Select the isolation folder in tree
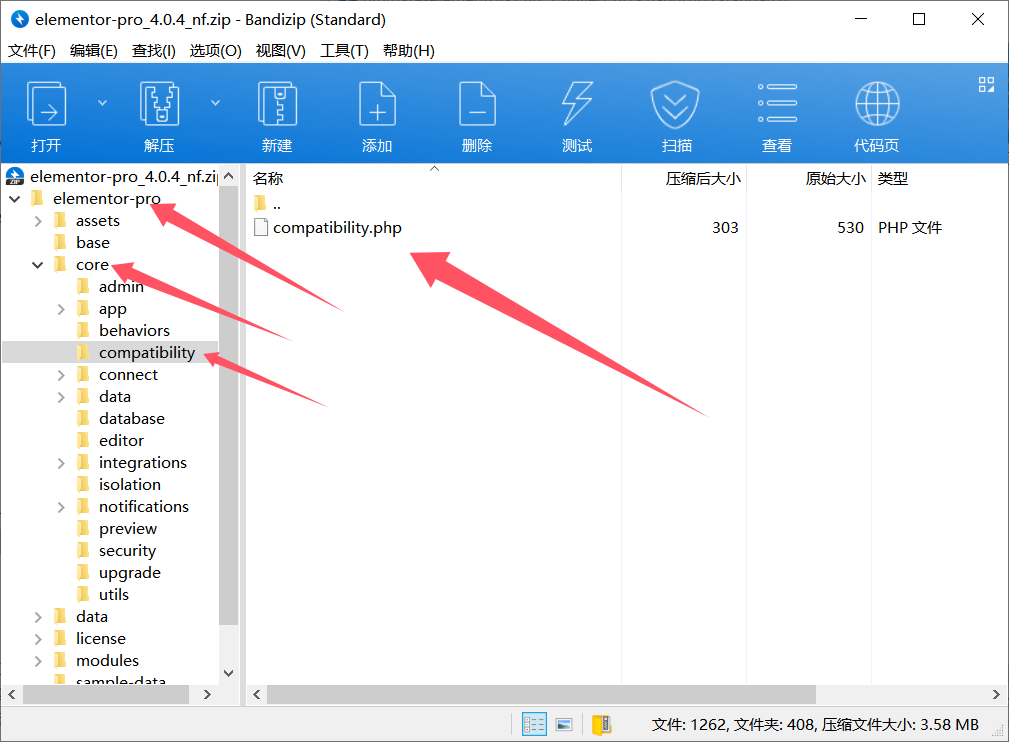The height and width of the screenshot is (742, 1009). tap(130, 485)
